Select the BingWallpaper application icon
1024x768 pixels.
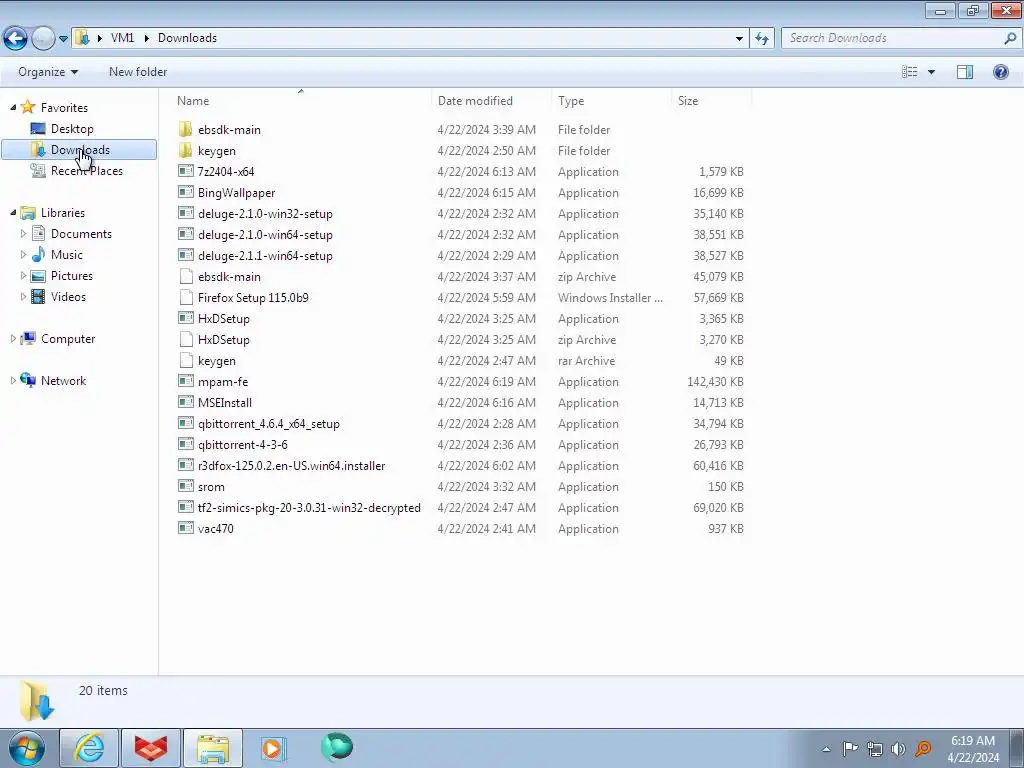coord(185,192)
